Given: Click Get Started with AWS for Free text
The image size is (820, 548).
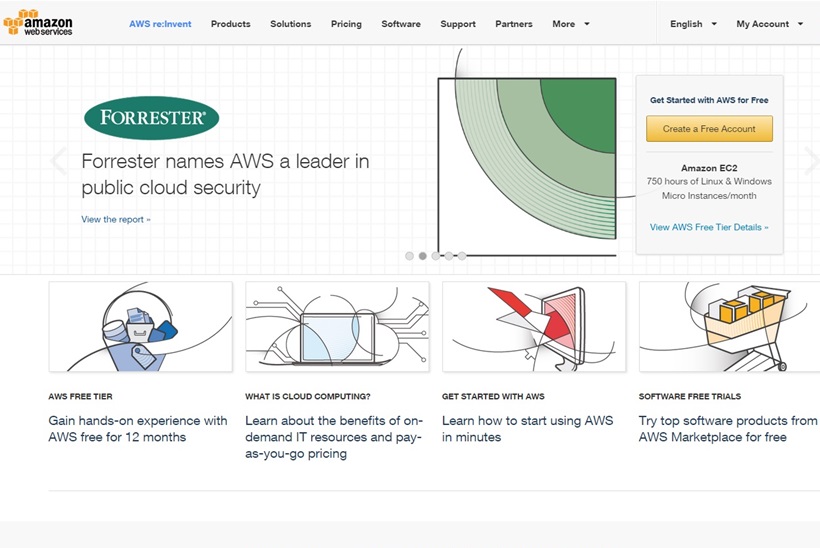Looking at the screenshot, I should pos(709,100).
